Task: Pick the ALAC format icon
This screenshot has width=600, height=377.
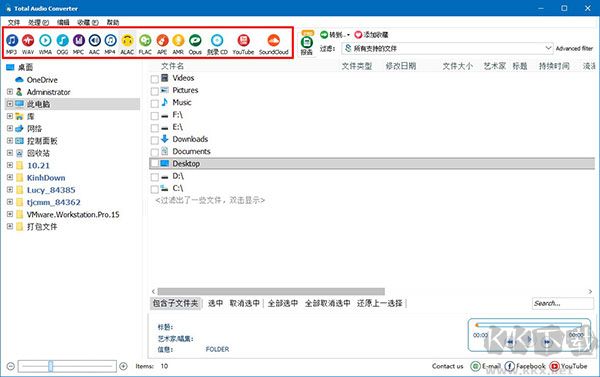Action: point(127,44)
